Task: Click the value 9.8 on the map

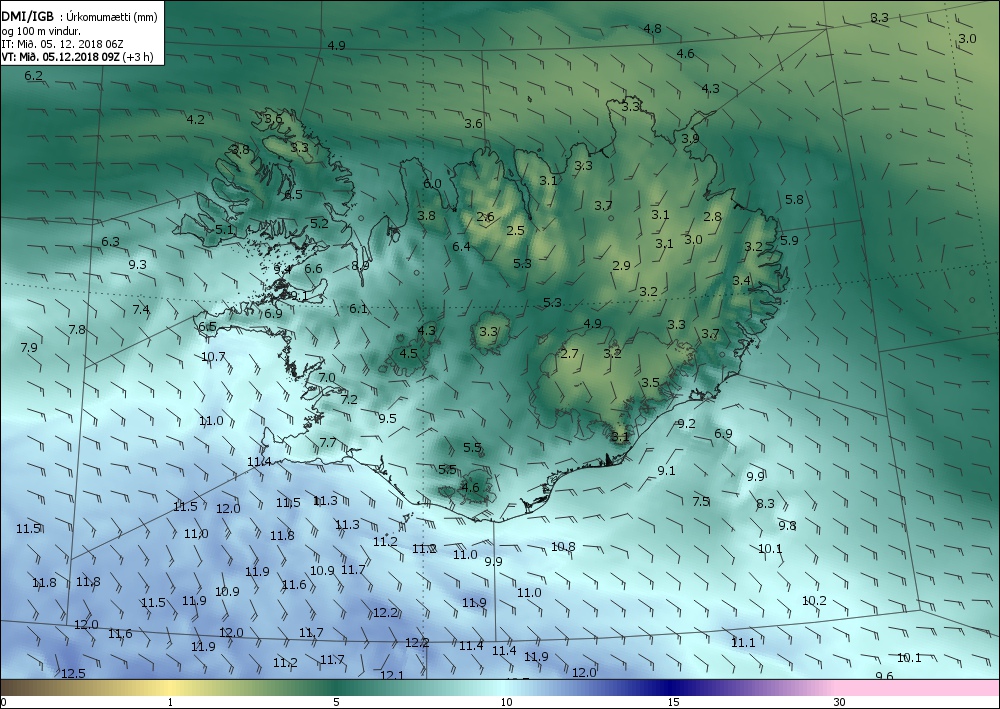Action: tap(788, 526)
